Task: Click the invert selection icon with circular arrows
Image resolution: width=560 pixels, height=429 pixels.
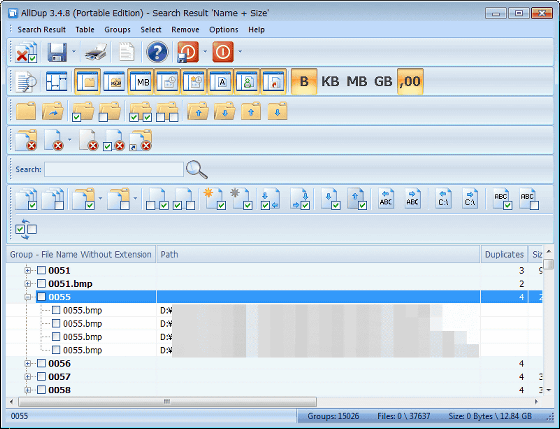Action: click(x=26, y=229)
